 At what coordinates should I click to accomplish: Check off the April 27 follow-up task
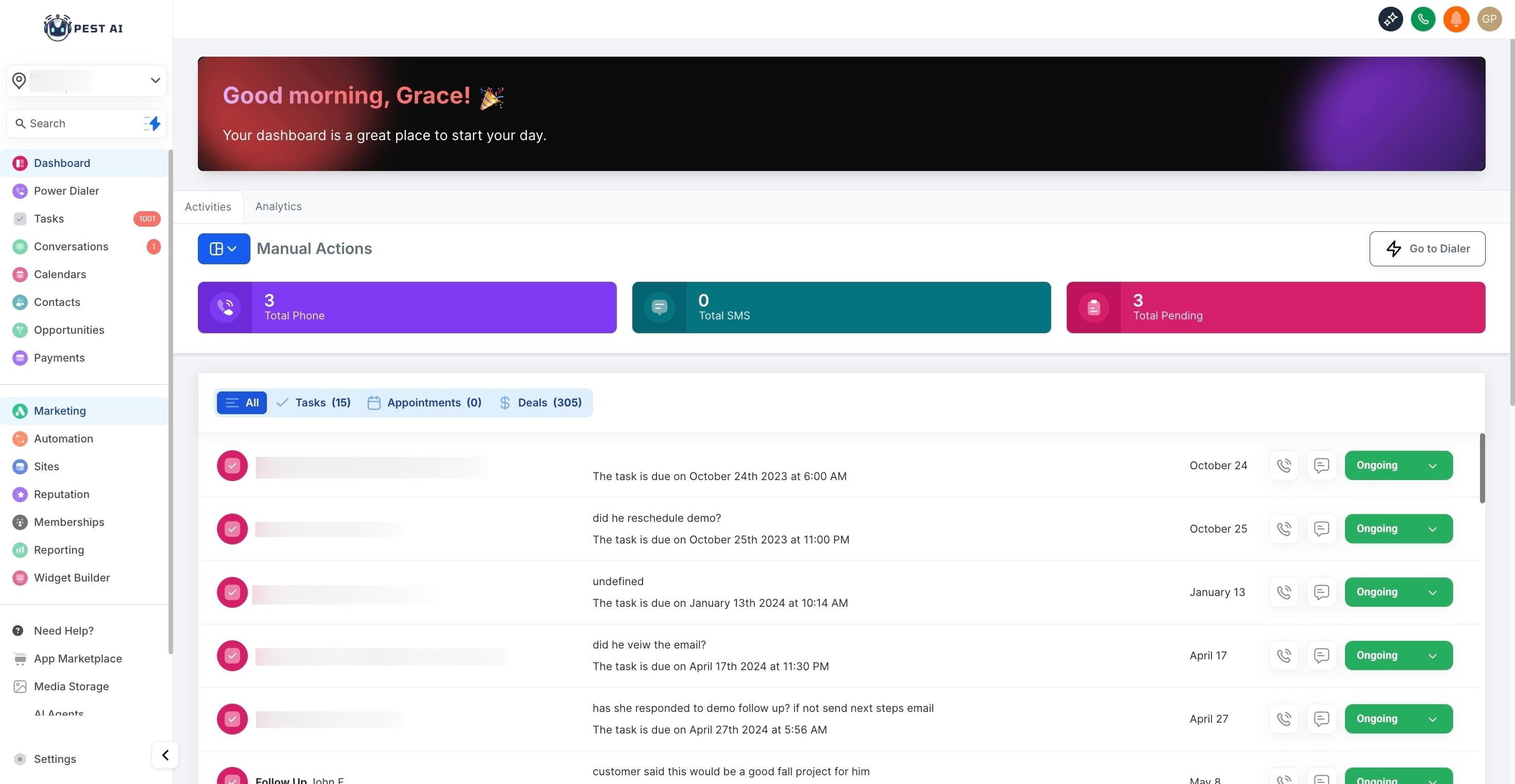[x=232, y=719]
